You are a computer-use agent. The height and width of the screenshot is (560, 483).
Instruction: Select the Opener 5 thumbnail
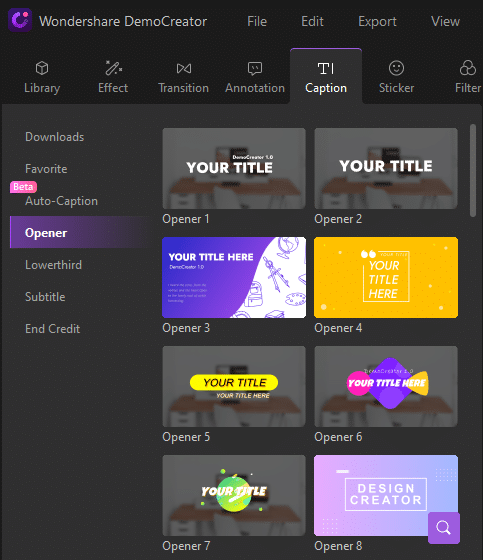tap(234, 386)
